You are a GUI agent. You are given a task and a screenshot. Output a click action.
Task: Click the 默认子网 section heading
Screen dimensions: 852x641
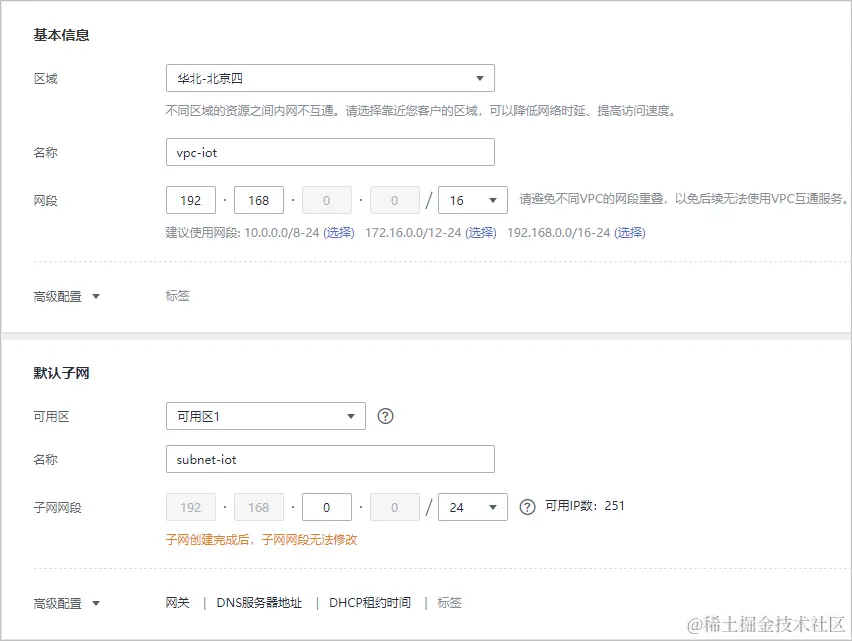[x=61, y=373]
